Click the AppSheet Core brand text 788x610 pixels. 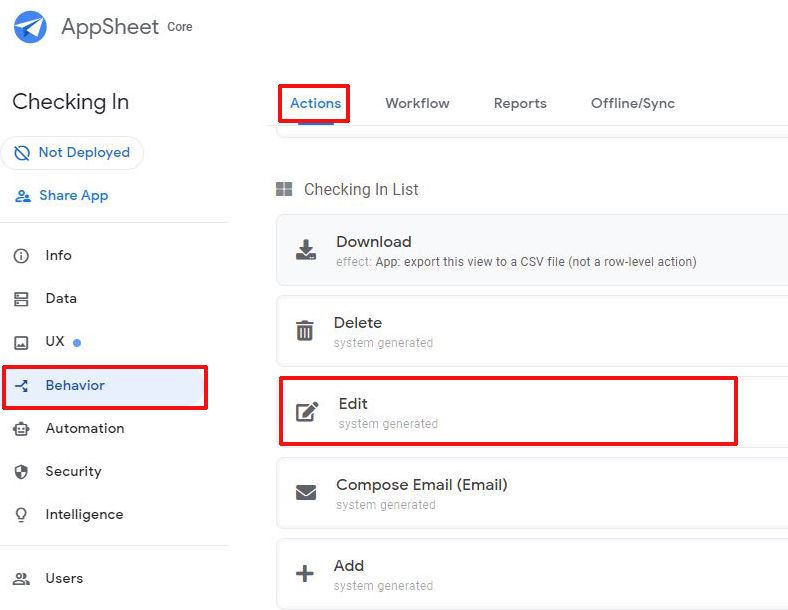pyautogui.click(x=127, y=27)
